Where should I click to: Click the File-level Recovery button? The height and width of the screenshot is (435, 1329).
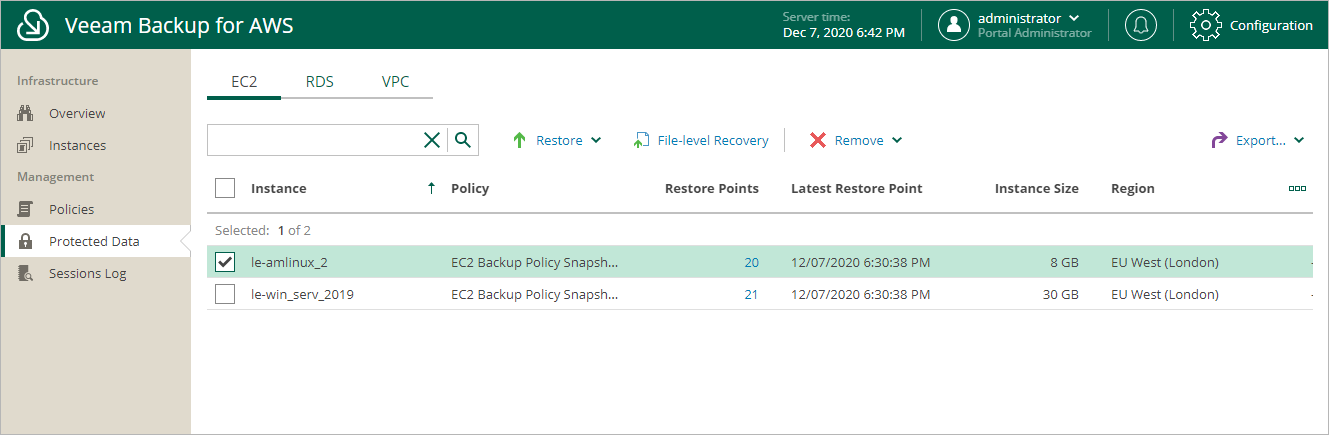pos(701,141)
